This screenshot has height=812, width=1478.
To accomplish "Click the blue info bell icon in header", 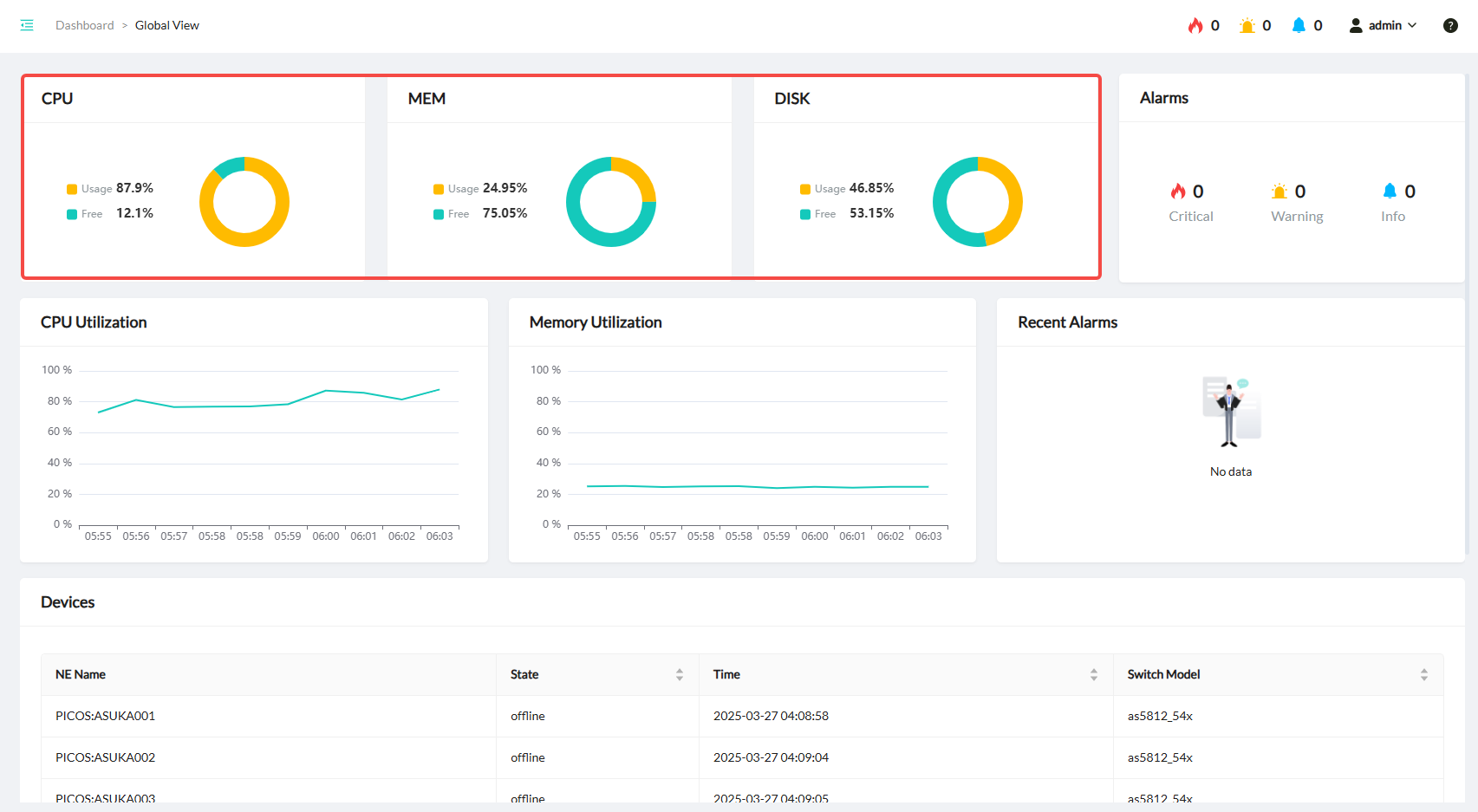I will click(x=1299, y=25).
